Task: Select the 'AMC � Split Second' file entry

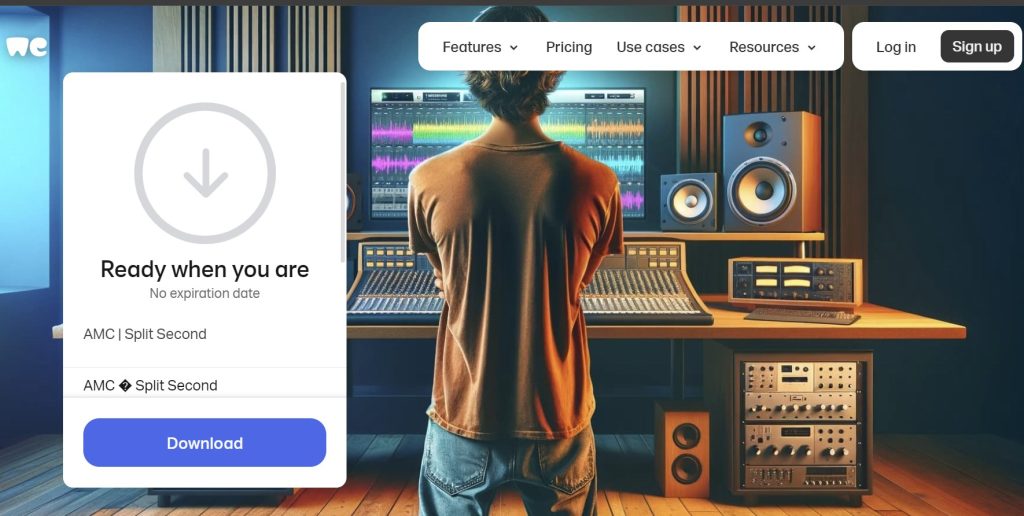Action: (x=150, y=385)
